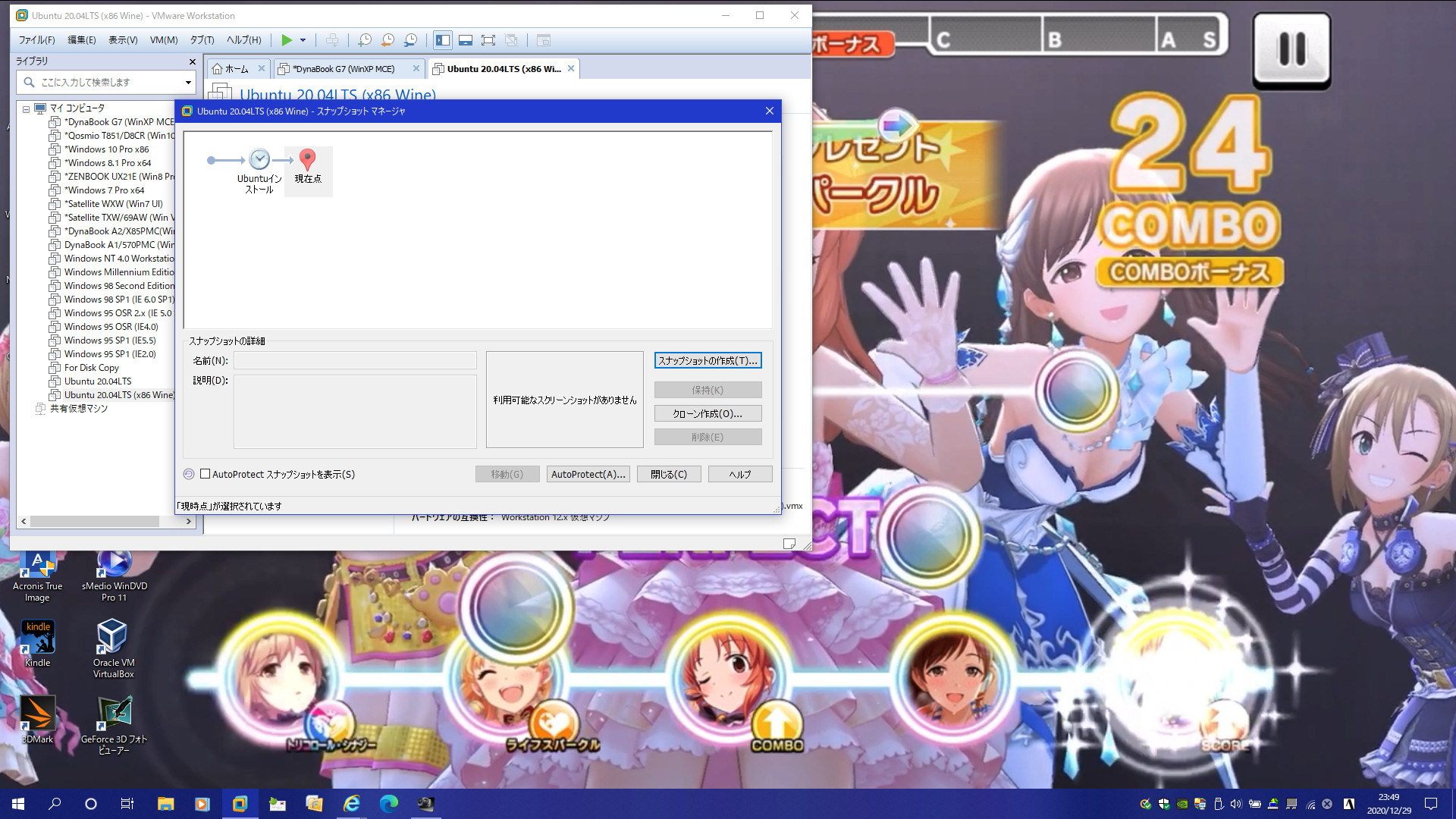Open GeForce 3D フォトビューアー desktop icon
This screenshot has height=819, width=1456.
114,725
